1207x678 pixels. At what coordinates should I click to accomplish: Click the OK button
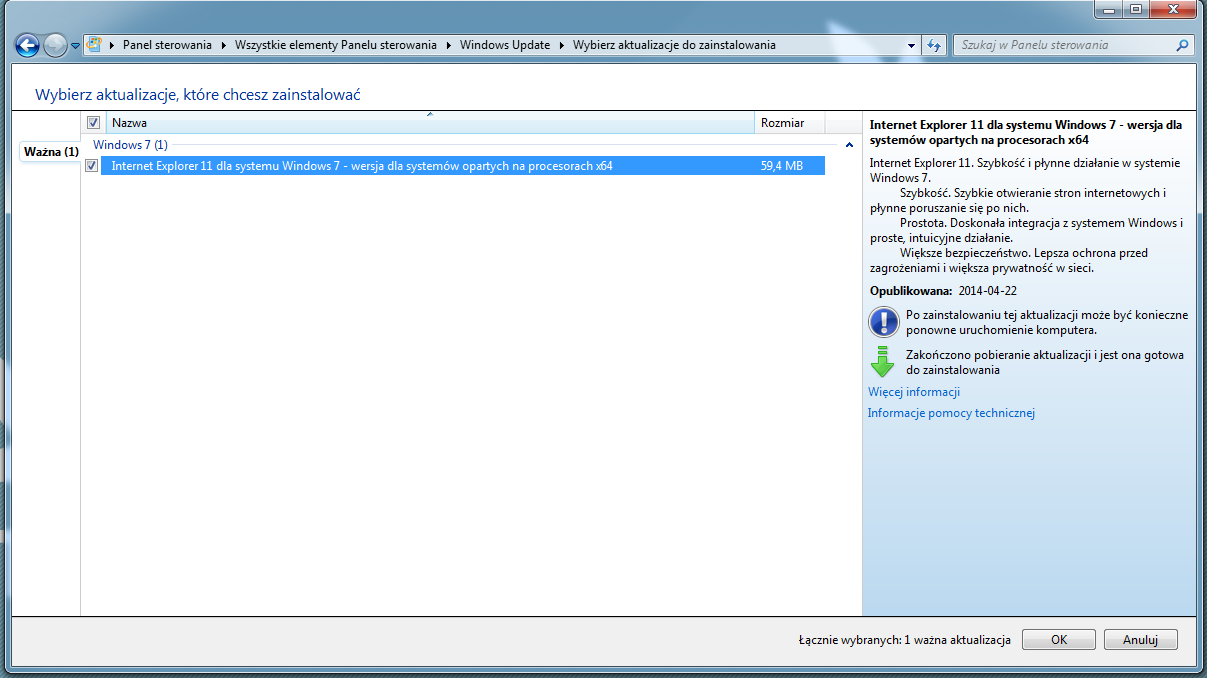click(x=1059, y=640)
